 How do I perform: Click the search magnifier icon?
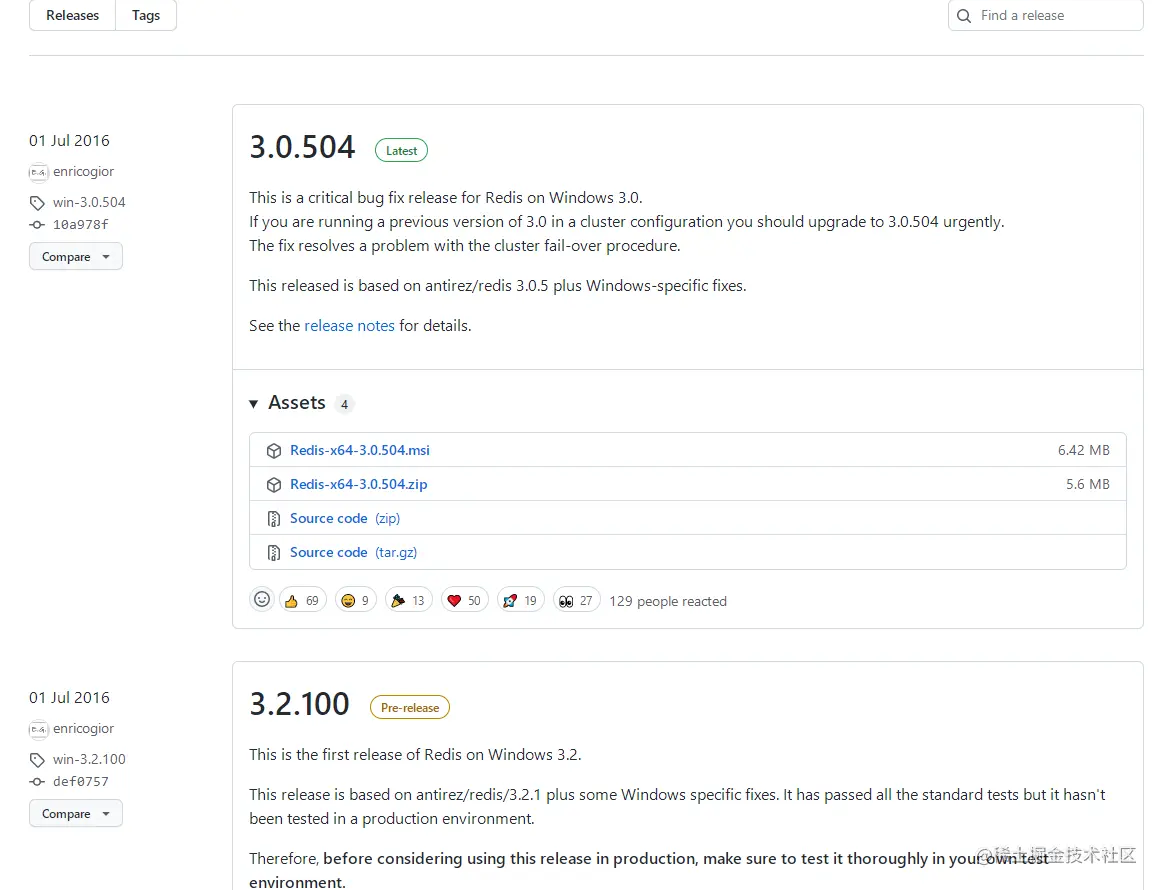963,16
